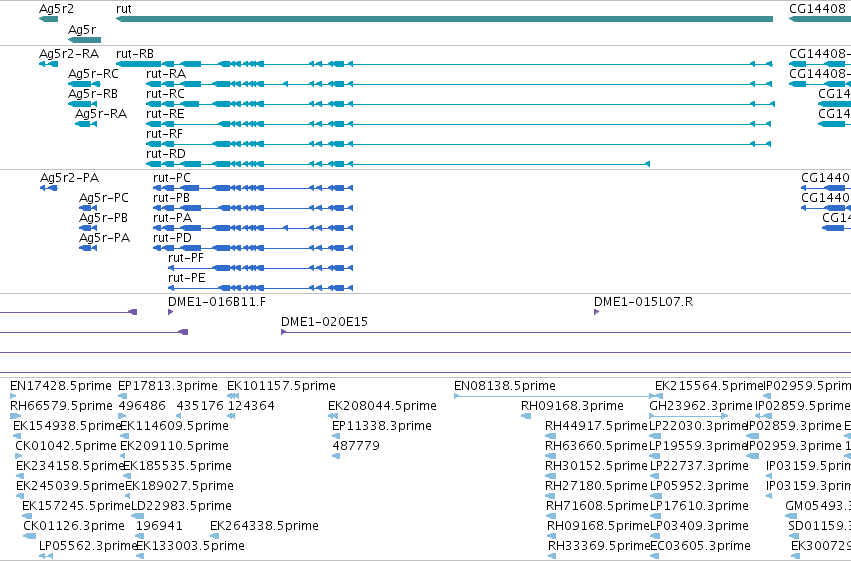This screenshot has width=851, height=561.
Task: Open the EN17428.5prime EST label
Action: (x=61, y=386)
